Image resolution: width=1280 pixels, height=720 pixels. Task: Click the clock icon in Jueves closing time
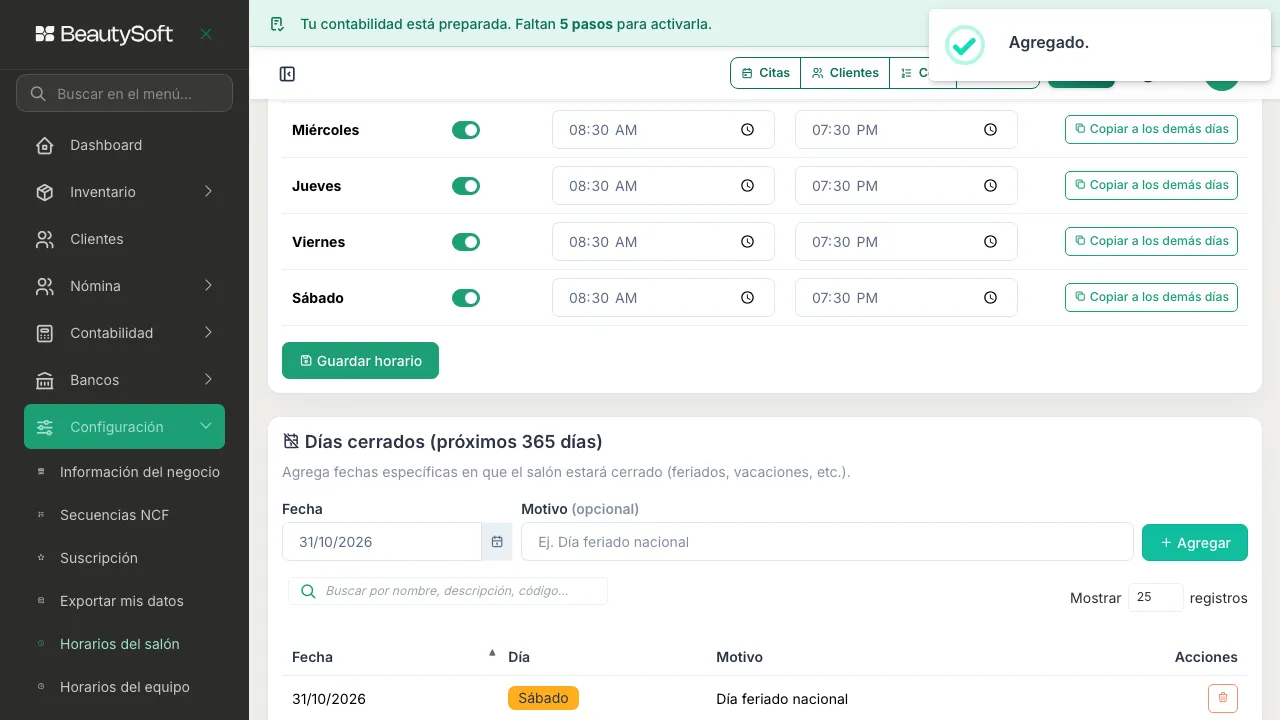coord(990,186)
